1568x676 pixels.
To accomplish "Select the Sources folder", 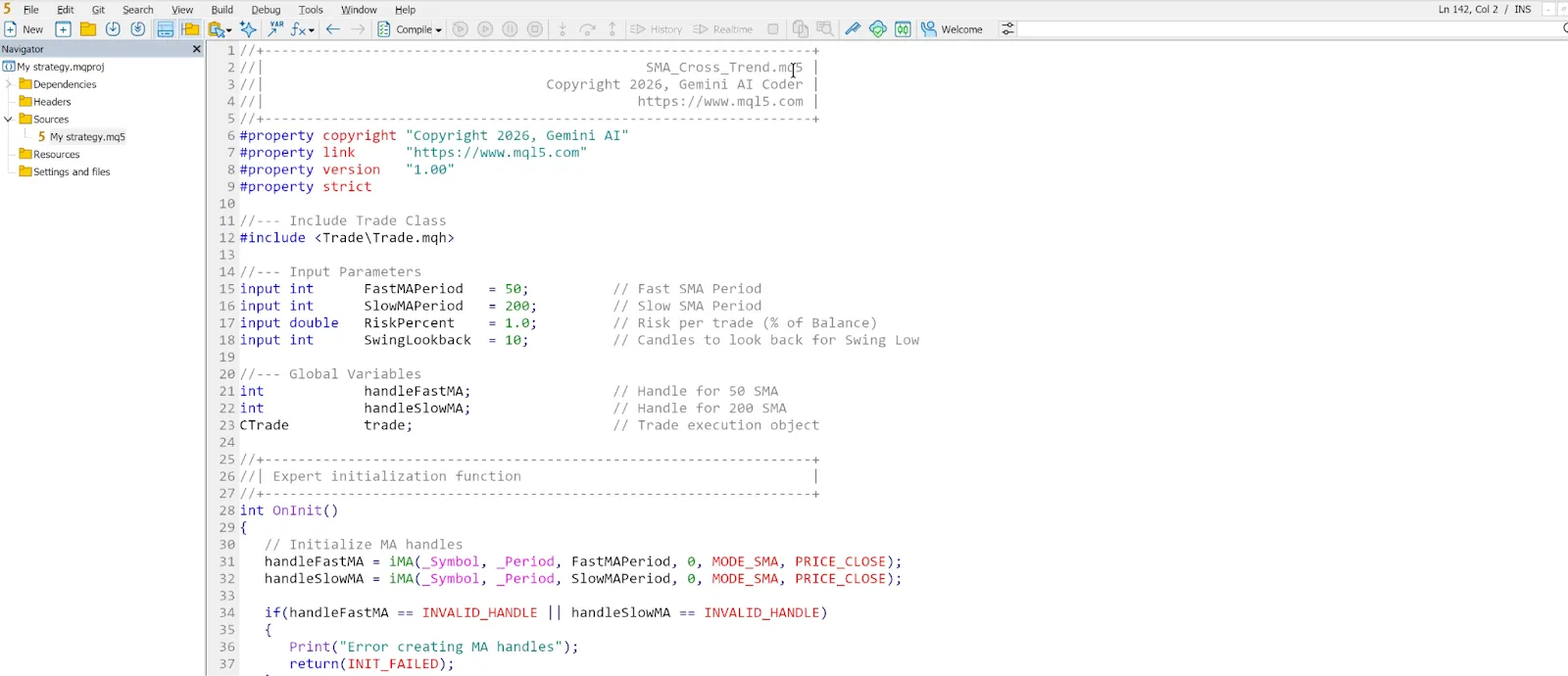I will click(51, 120).
